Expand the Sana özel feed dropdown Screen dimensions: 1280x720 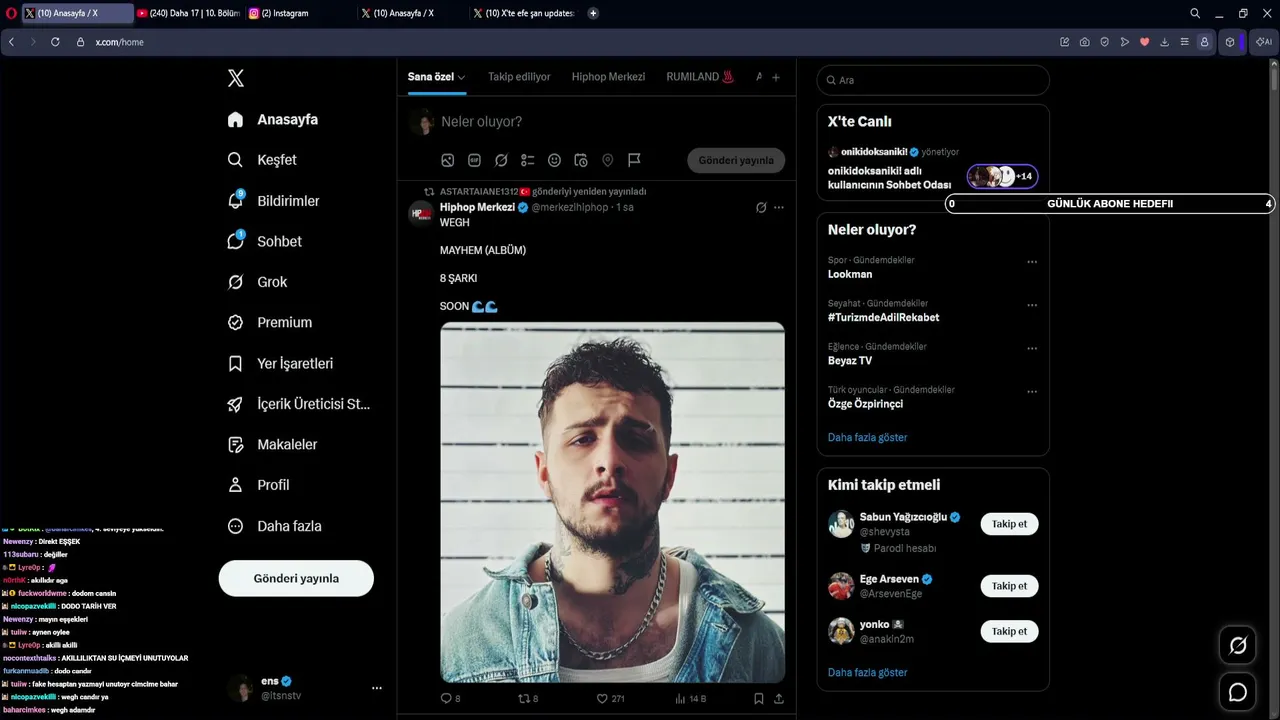pos(461,77)
